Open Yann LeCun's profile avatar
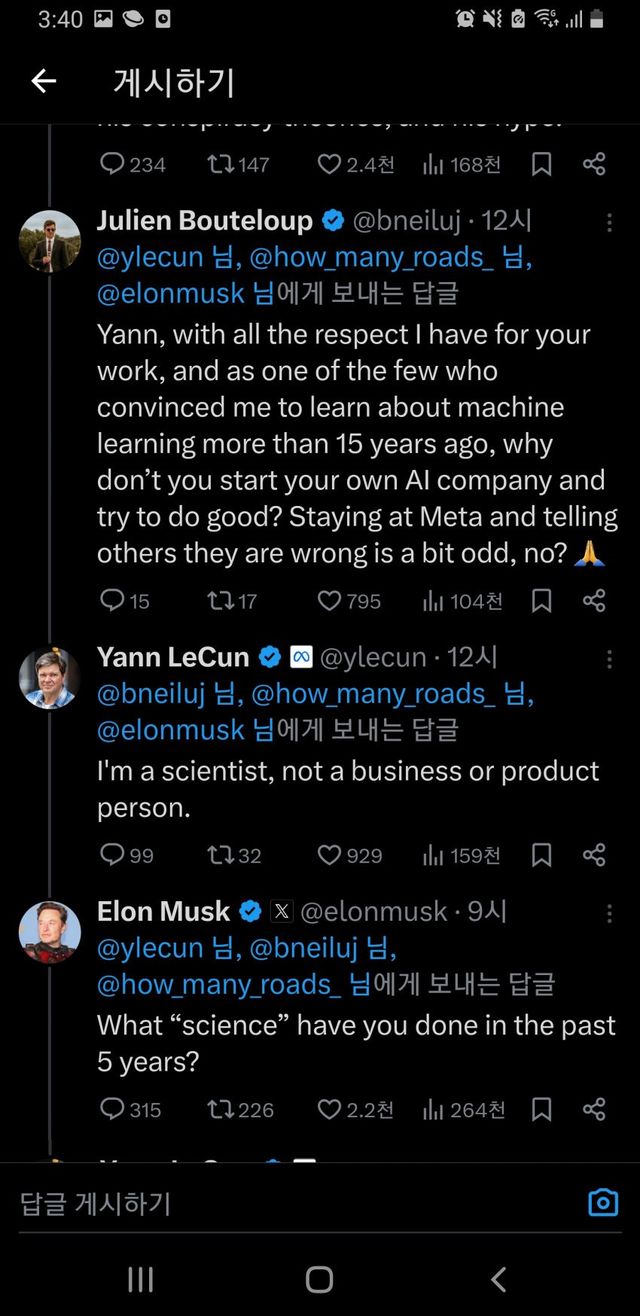 (50, 678)
